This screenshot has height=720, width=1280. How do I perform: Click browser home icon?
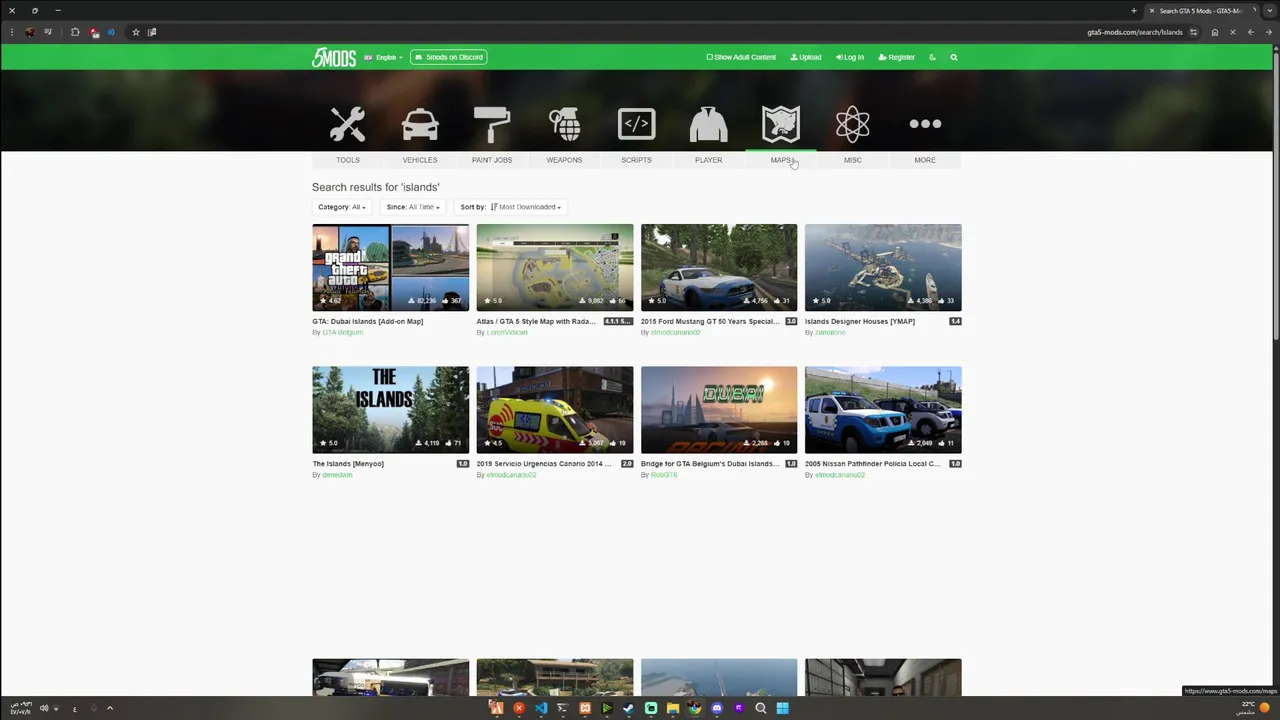1215,32
